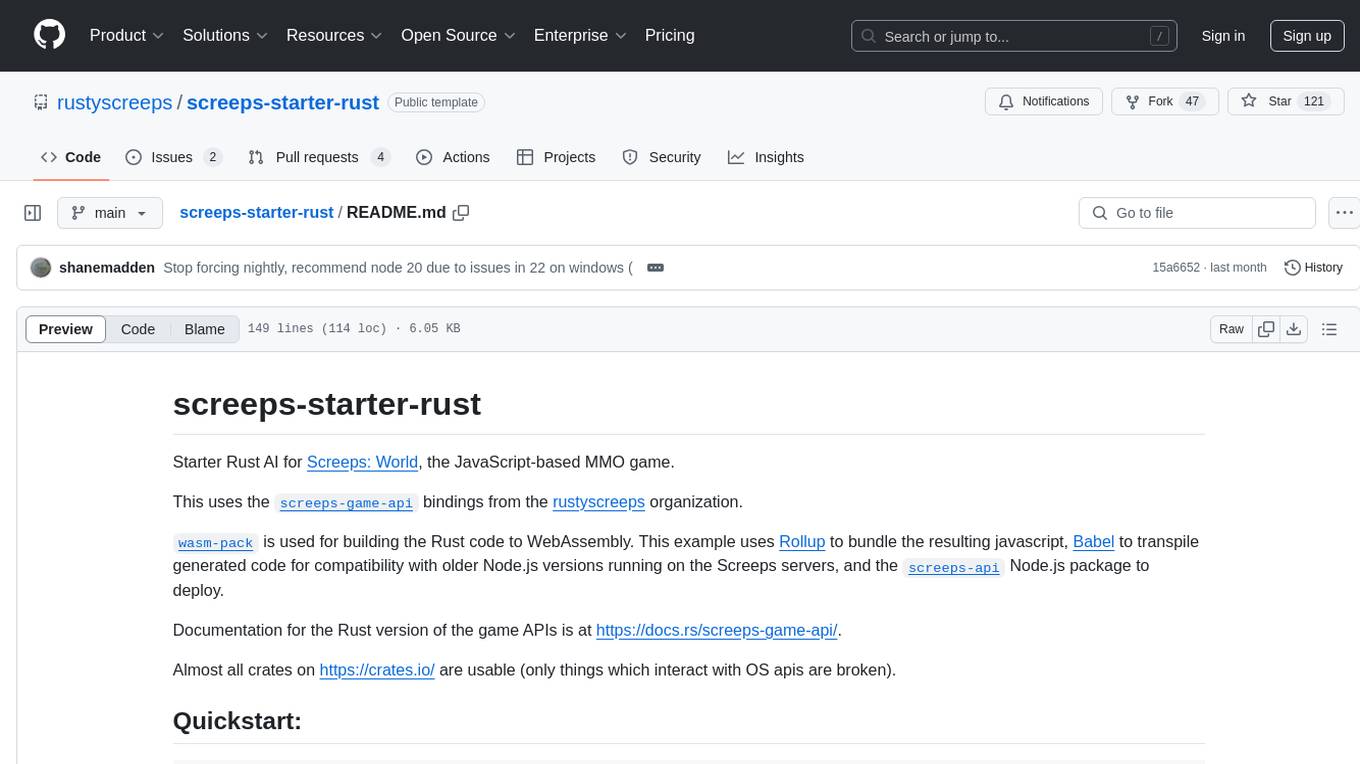
Task: Switch to the Actions tab
Action: 453,157
